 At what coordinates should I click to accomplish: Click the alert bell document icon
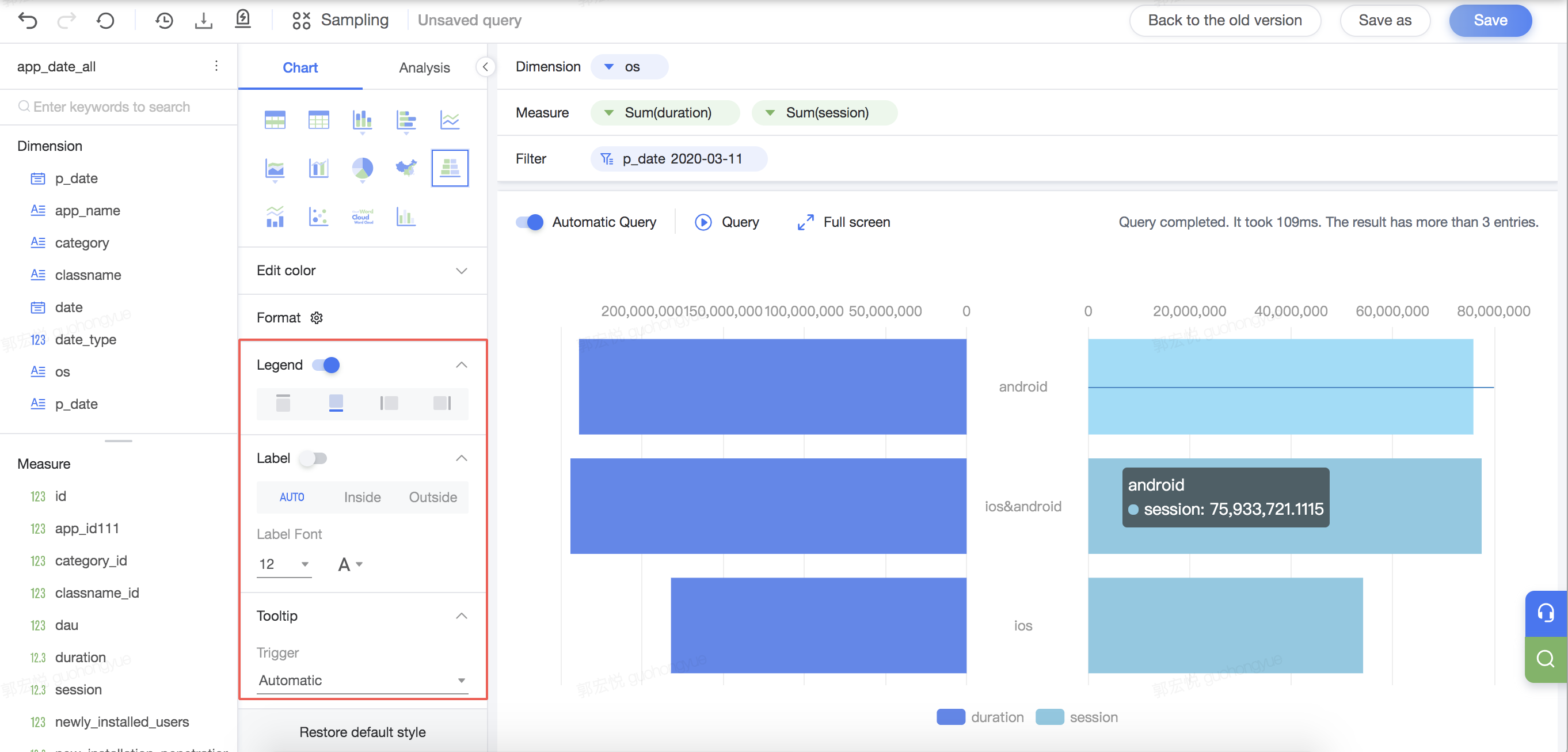(x=243, y=20)
